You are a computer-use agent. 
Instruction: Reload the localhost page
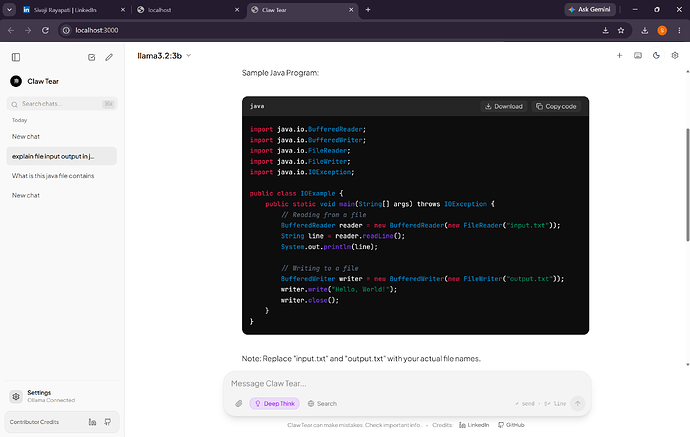pyautogui.click(x=45, y=30)
